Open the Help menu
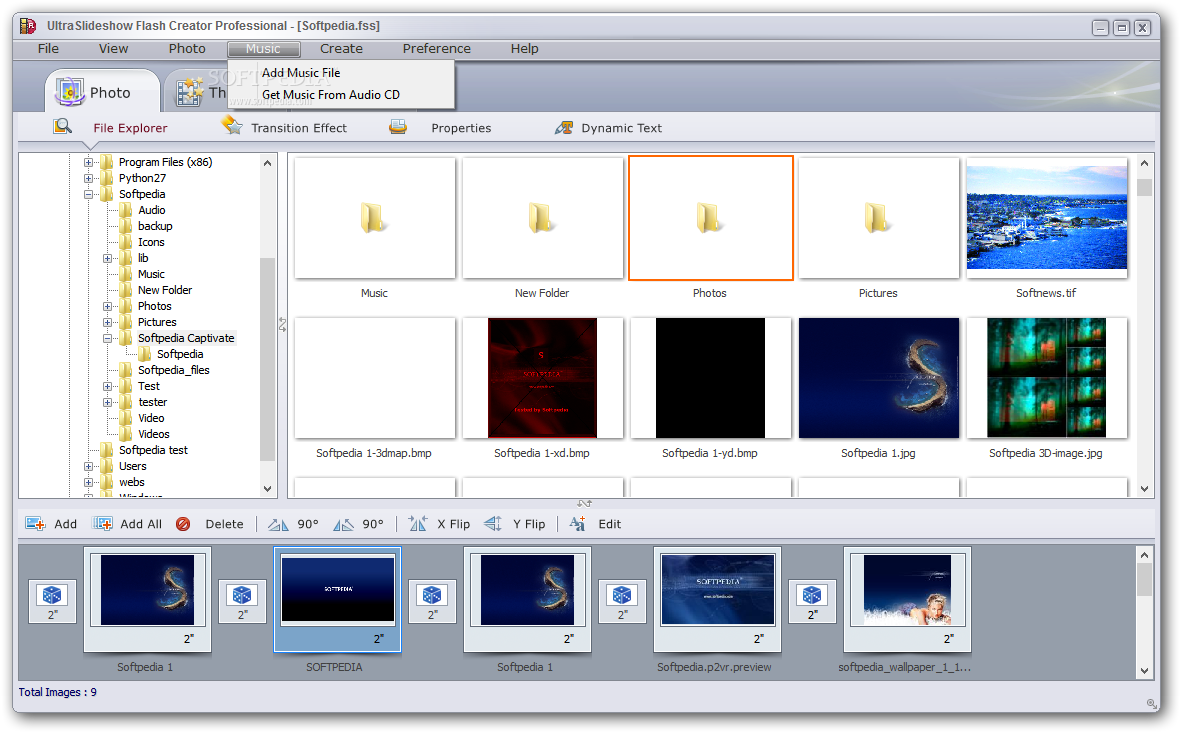Image resolution: width=1181 pixels, height=733 pixels. pyautogui.click(x=524, y=48)
